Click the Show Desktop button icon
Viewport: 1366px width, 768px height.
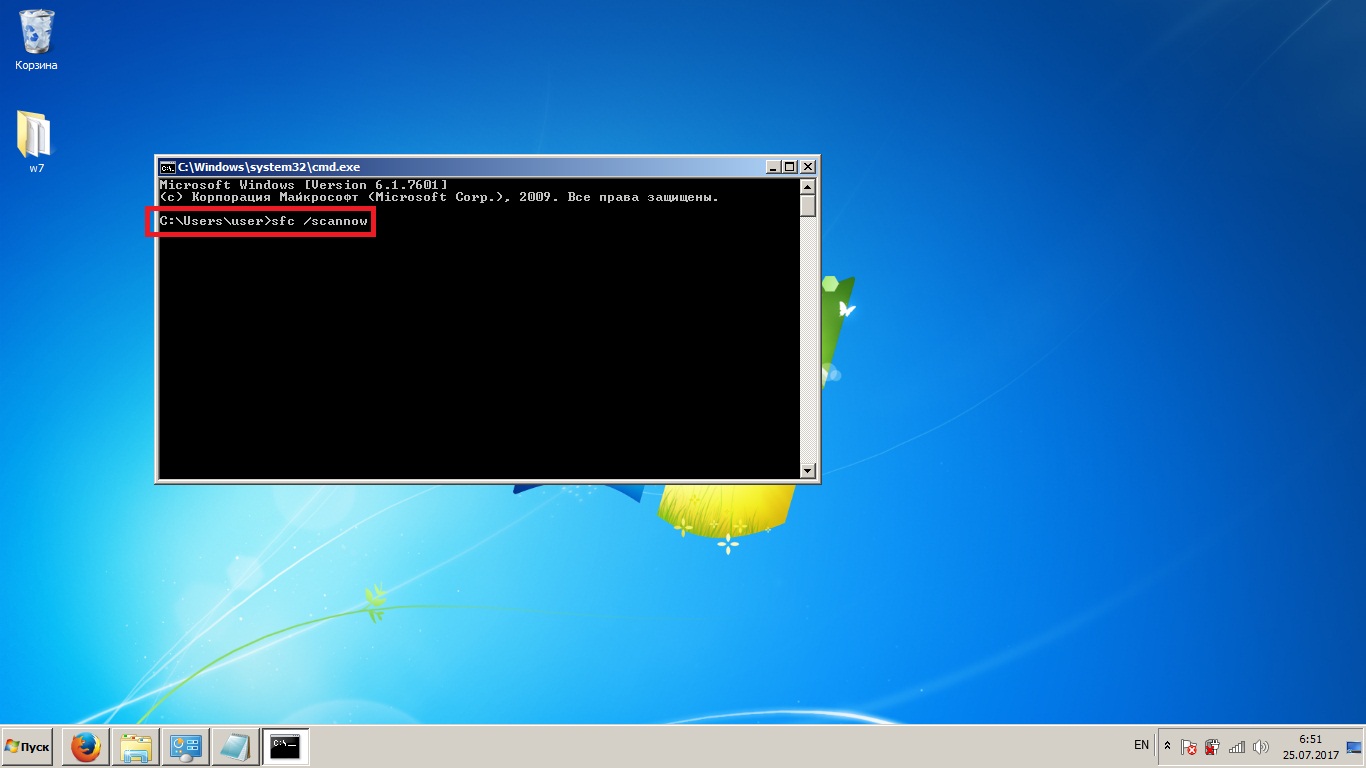[1354, 747]
